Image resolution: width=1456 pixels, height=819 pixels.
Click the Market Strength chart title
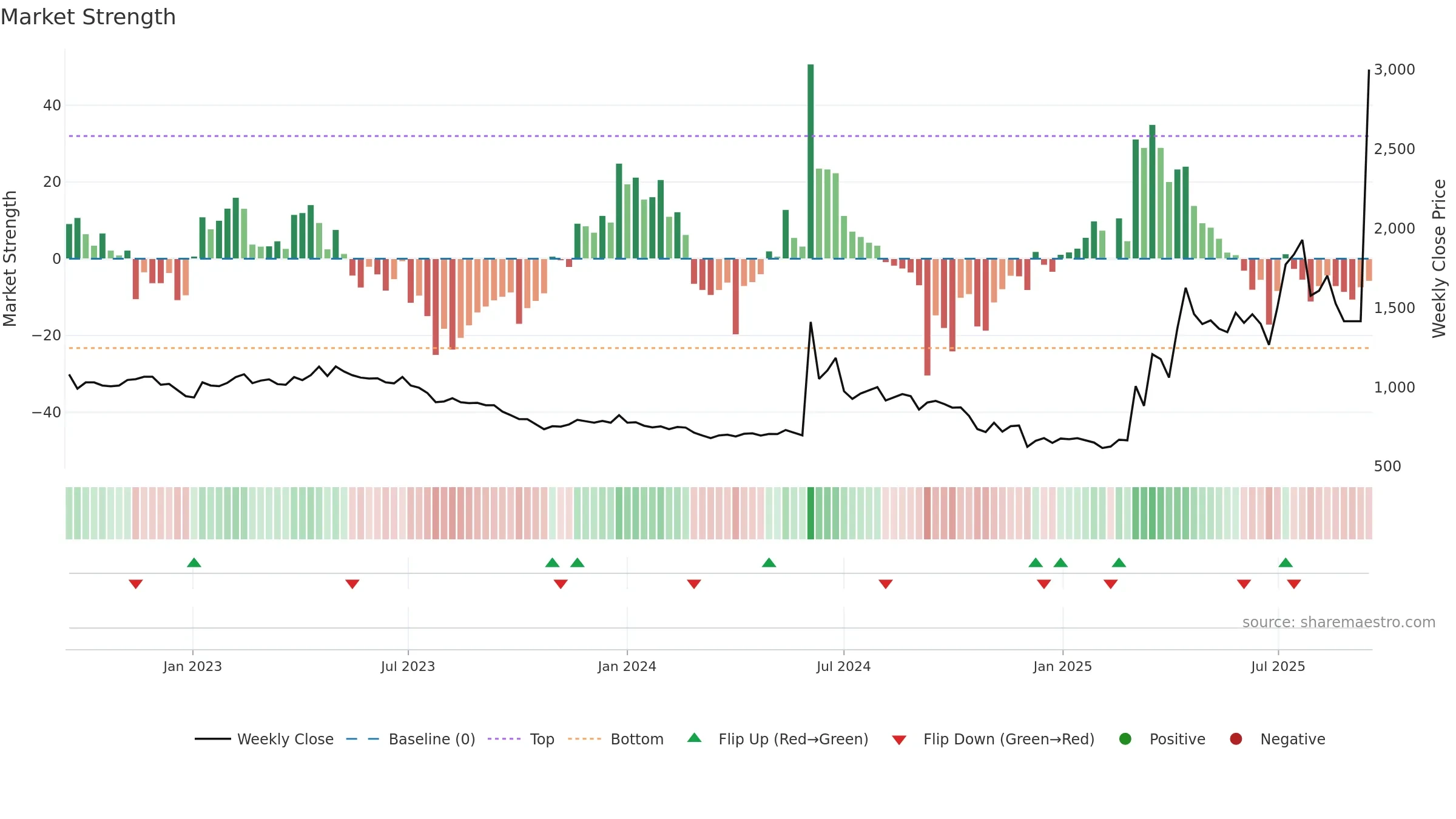(x=88, y=17)
